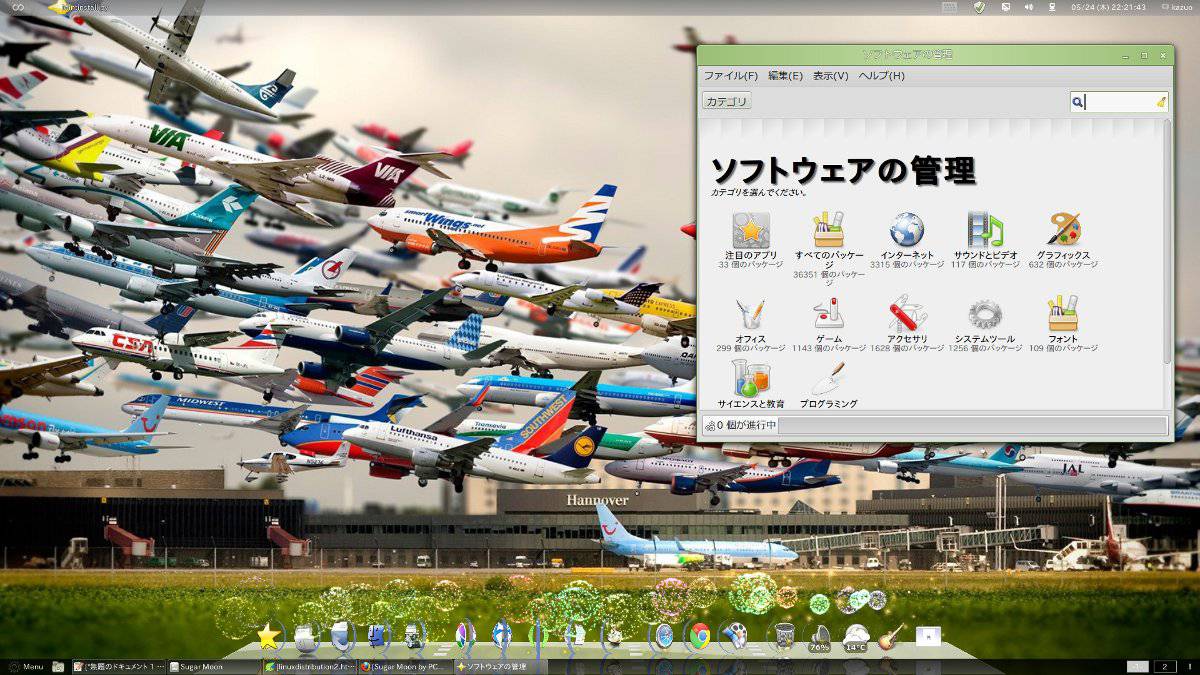This screenshot has height=675, width=1200.
Task: Select the ソフトウェアの管理 taskbar entry
Action: (x=501, y=667)
